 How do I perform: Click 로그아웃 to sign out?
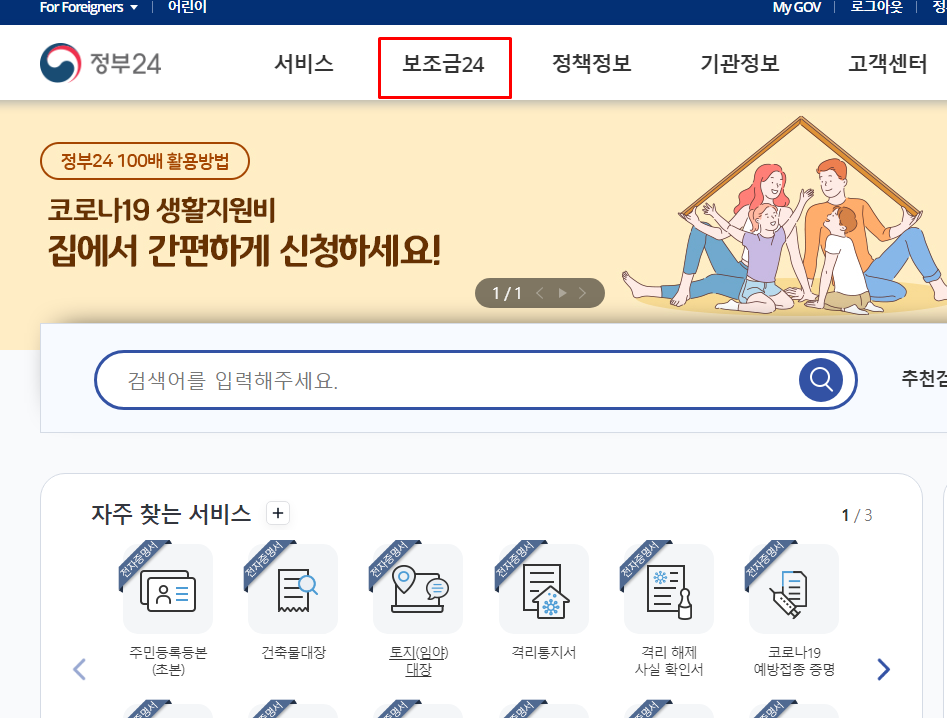(876, 7)
